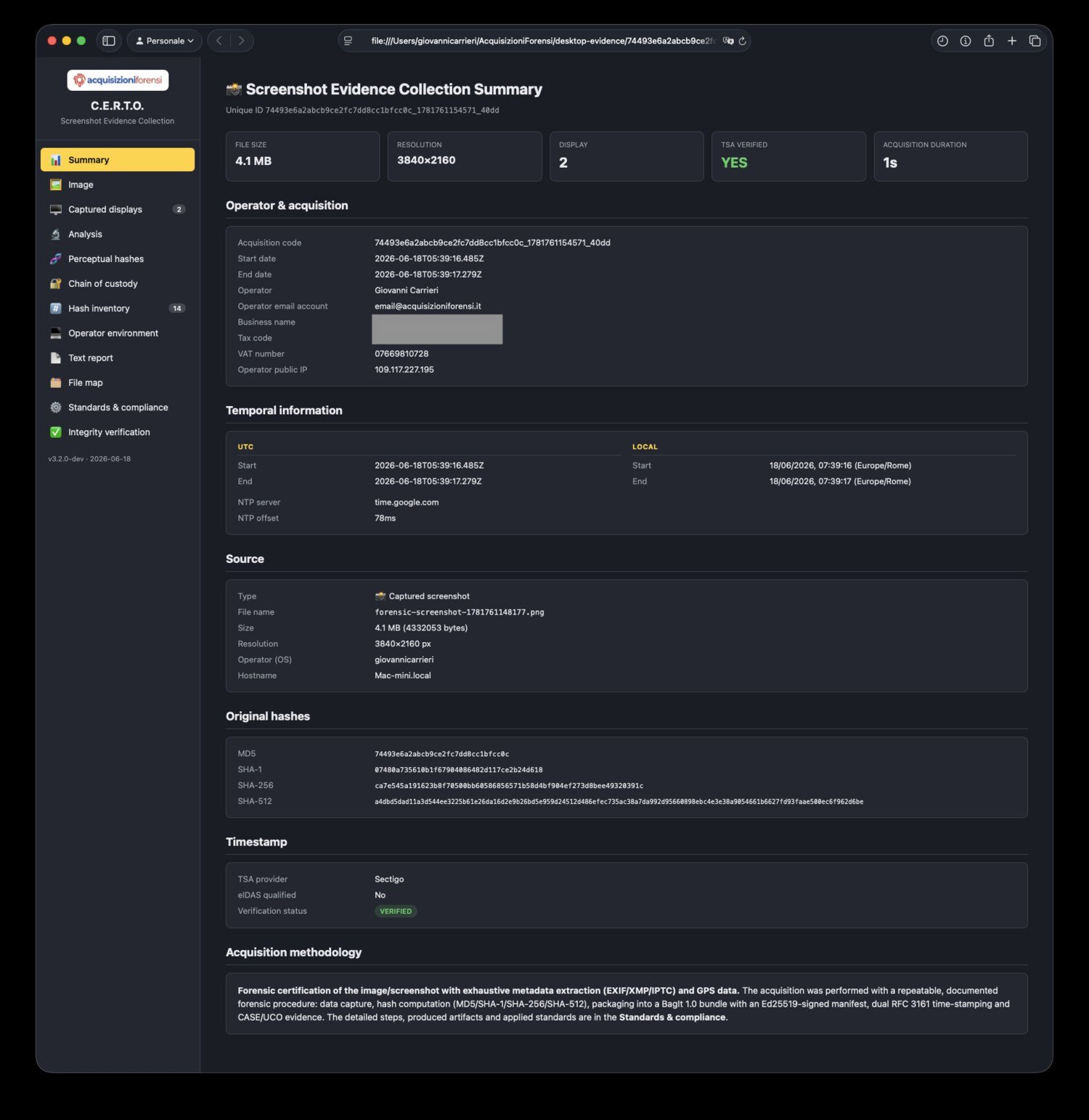The width and height of the screenshot is (1089, 1120).
Task: Toggle the Safari sidebar button
Action: click(109, 41)
